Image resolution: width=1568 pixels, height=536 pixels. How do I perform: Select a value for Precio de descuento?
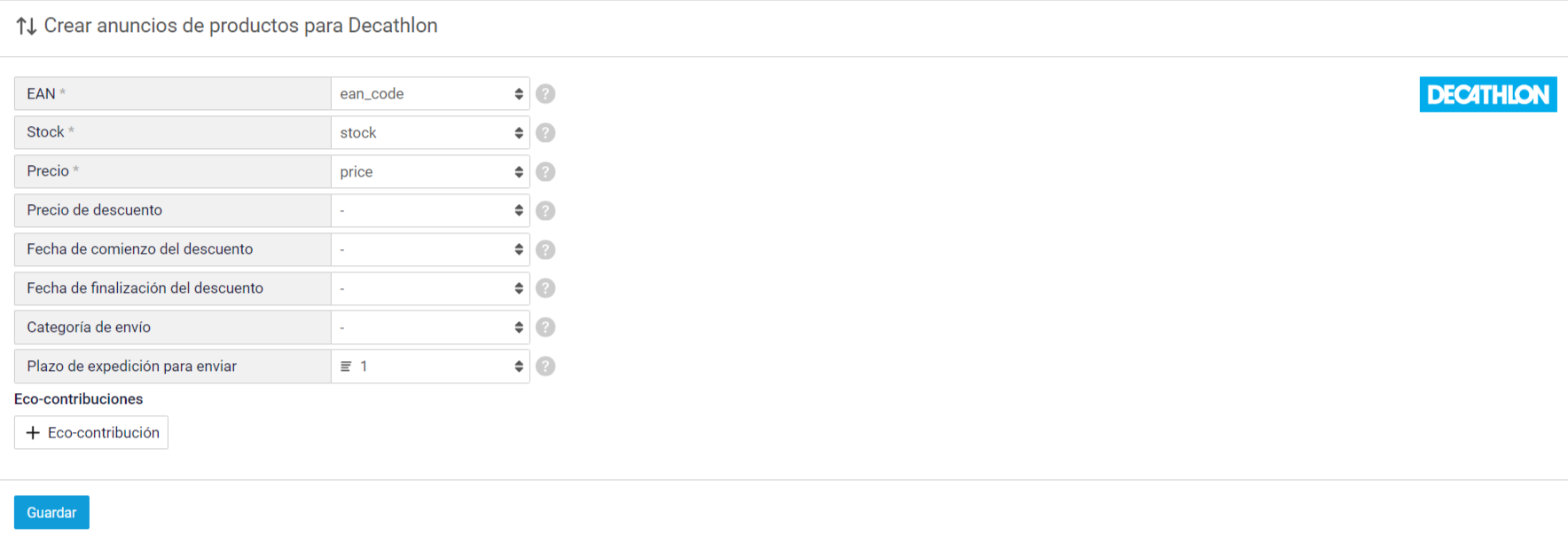pyautogui.click(x=430, y=211)
